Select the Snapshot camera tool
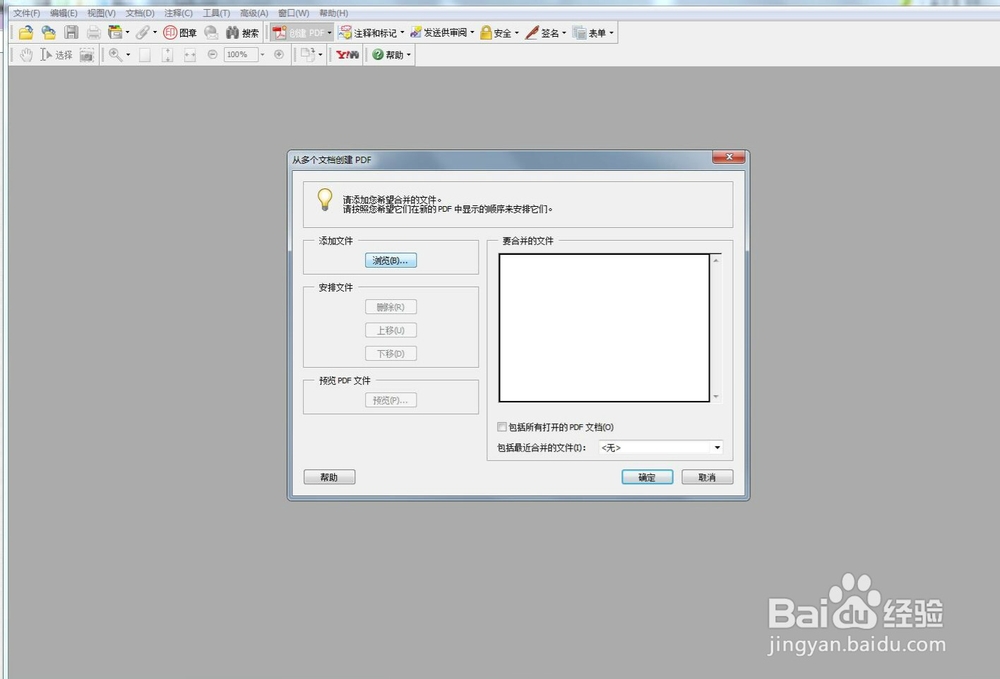The height and width of the screenshot is (679, 1000). coord(87,55)
